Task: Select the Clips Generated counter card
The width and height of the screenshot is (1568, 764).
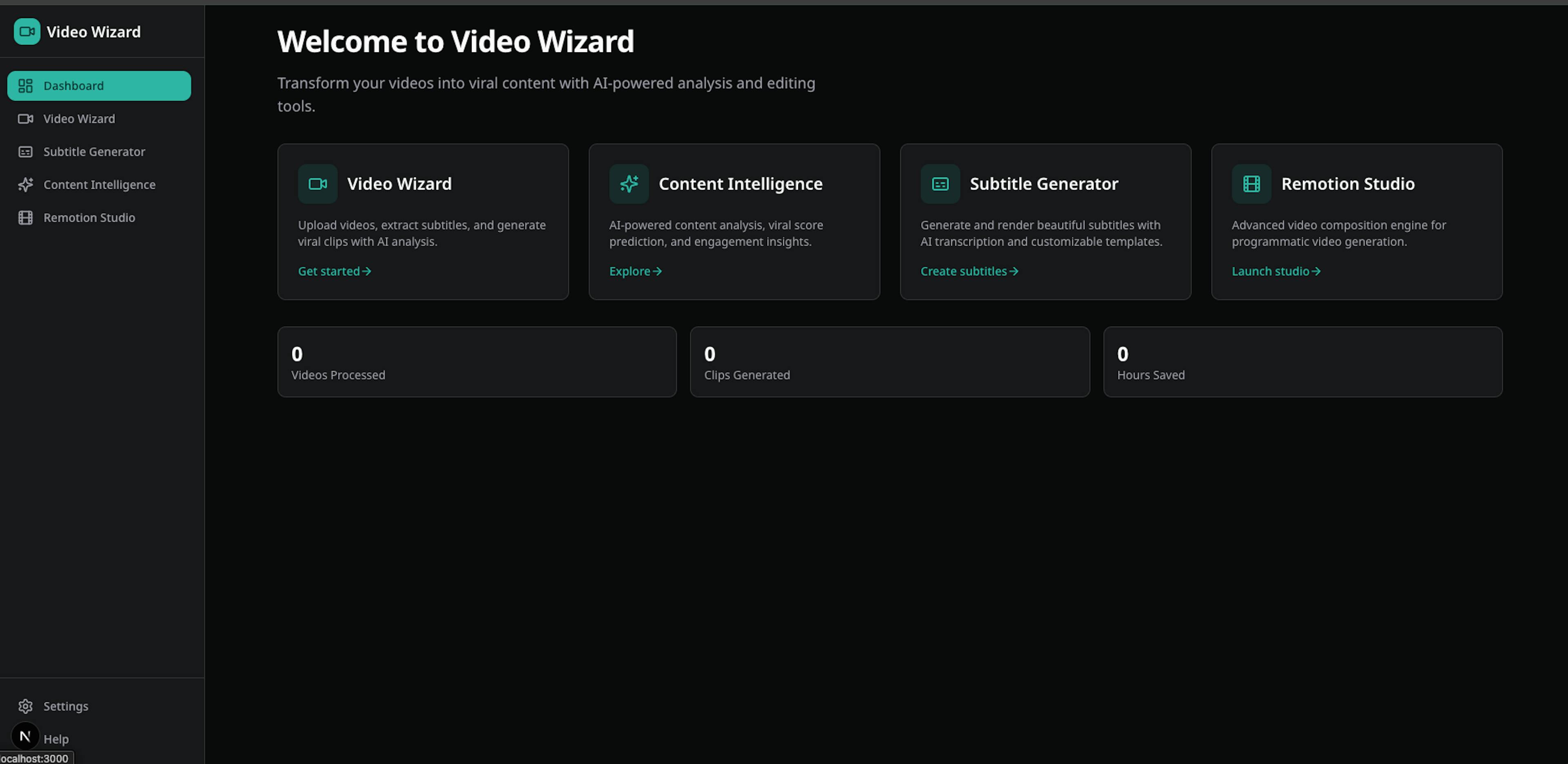Action: click(x=889, y=361)
